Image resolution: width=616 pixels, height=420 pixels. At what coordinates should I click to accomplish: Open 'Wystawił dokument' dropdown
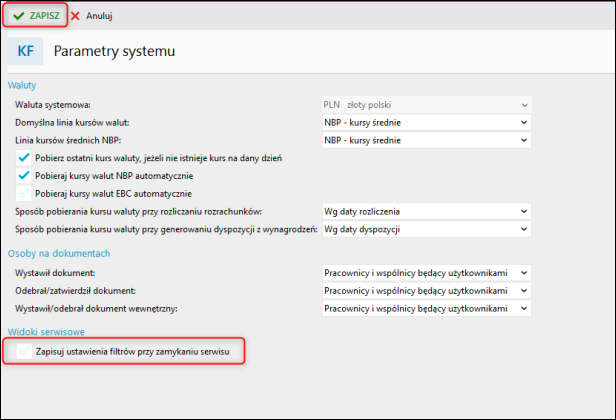(x=425, y=272)
